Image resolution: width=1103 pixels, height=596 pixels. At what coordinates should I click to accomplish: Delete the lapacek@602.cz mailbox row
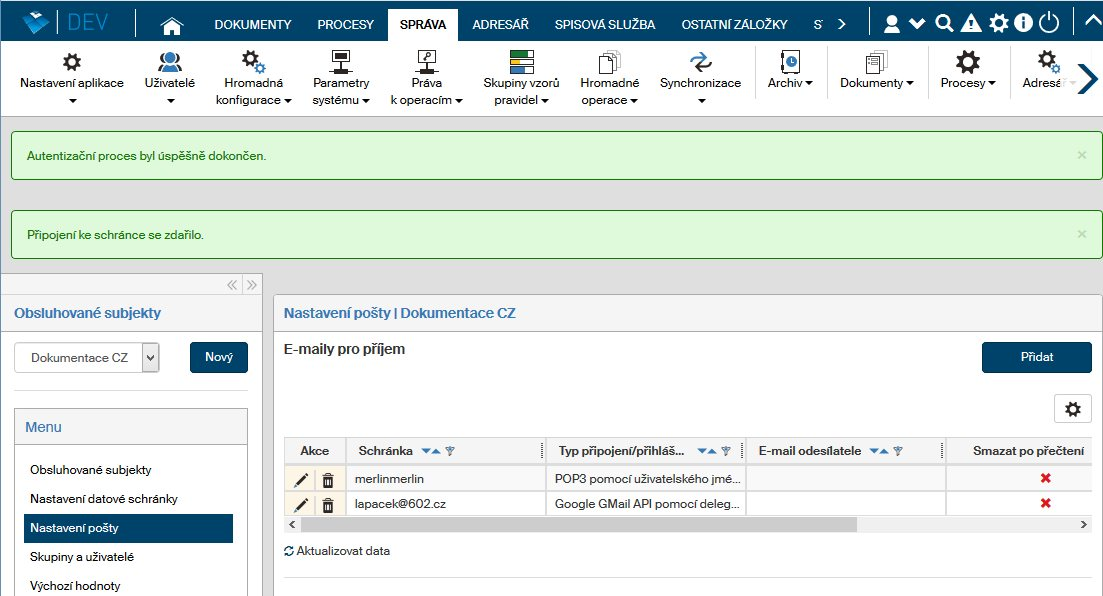point(328,504)
